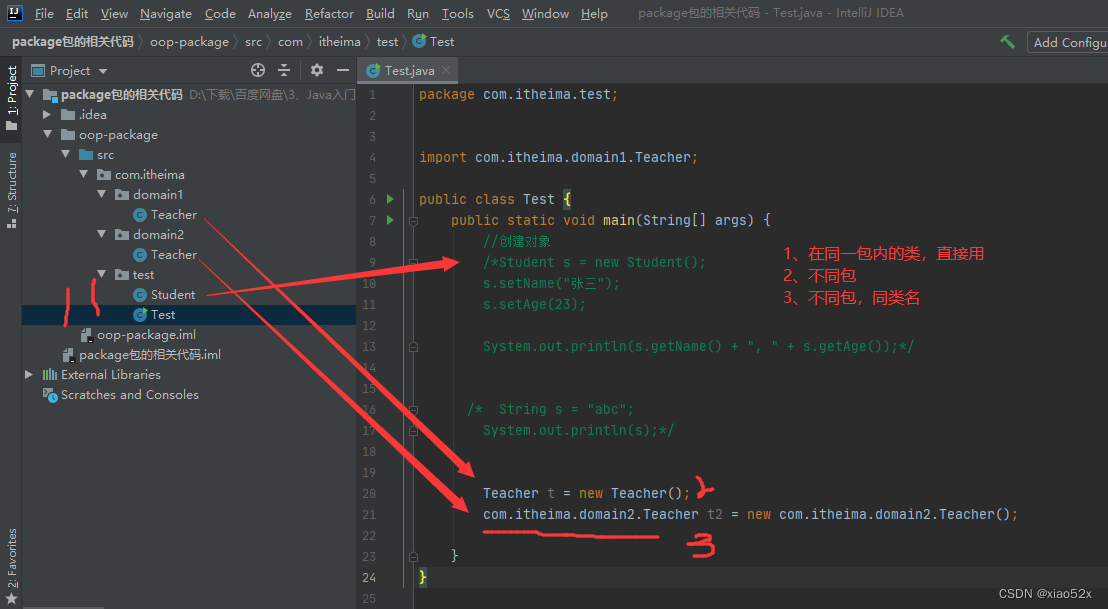Open the VCS menu
Screen dimensions: 1108x609
tap(498, 13)
